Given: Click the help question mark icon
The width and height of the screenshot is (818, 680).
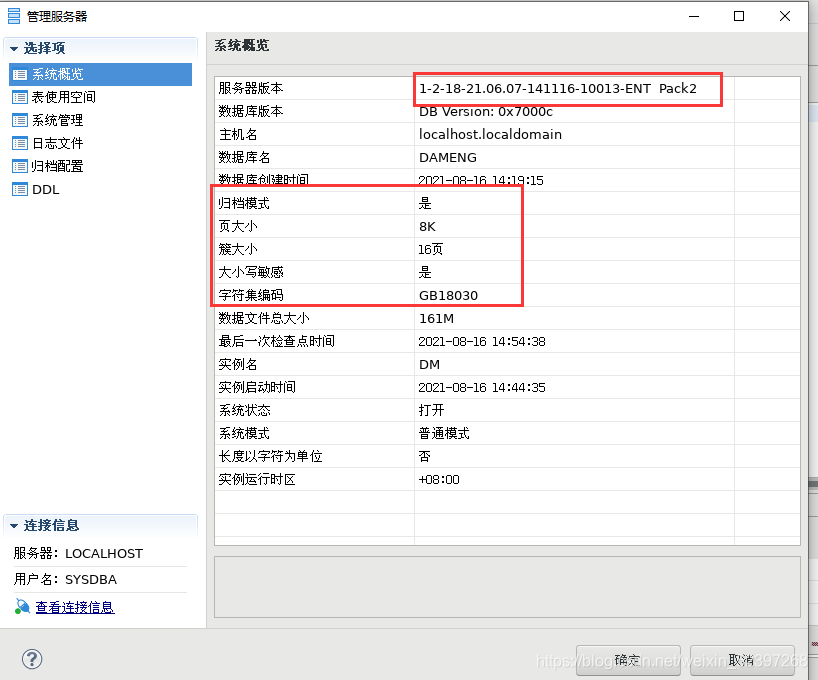Looking at the screenshot, I should point(32,659).
